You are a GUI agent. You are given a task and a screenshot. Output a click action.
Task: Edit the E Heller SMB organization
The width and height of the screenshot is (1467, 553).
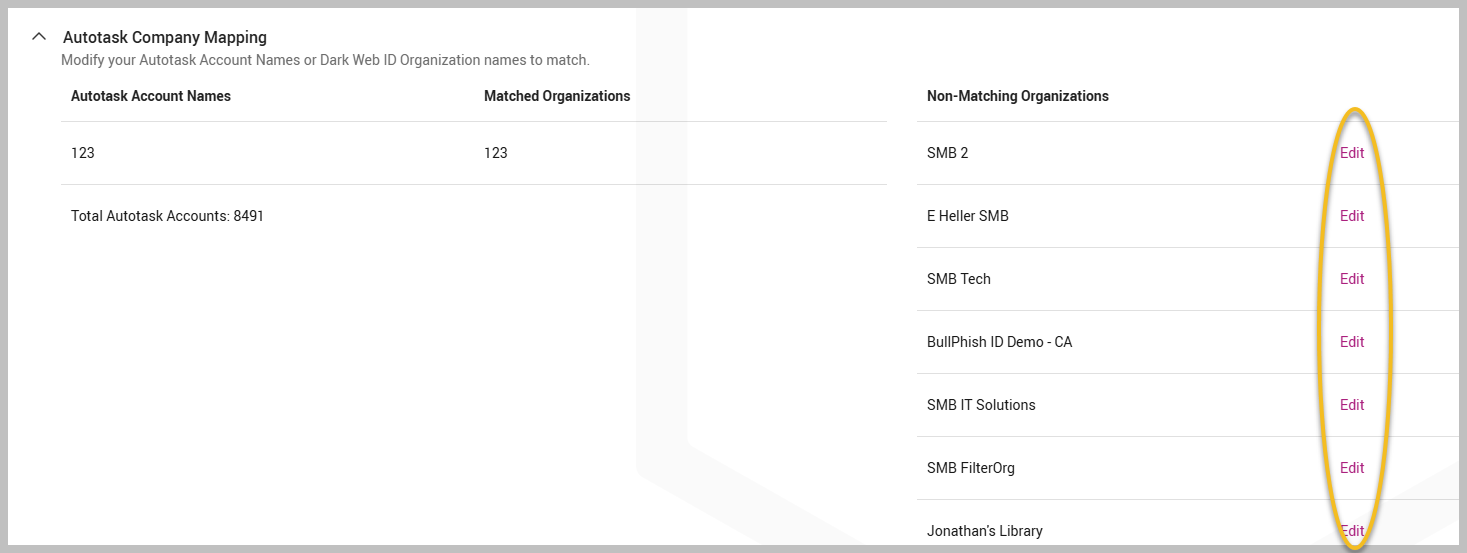tap(1351, 216)
